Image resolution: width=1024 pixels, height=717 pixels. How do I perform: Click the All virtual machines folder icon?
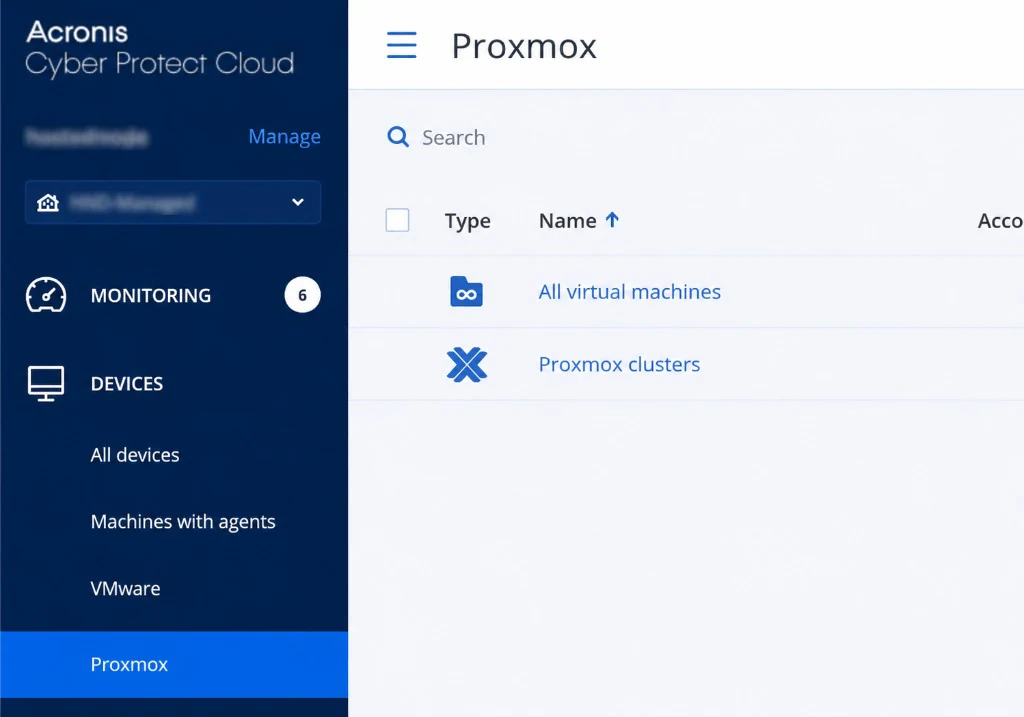pyautogui.click(x=466, y=291)
